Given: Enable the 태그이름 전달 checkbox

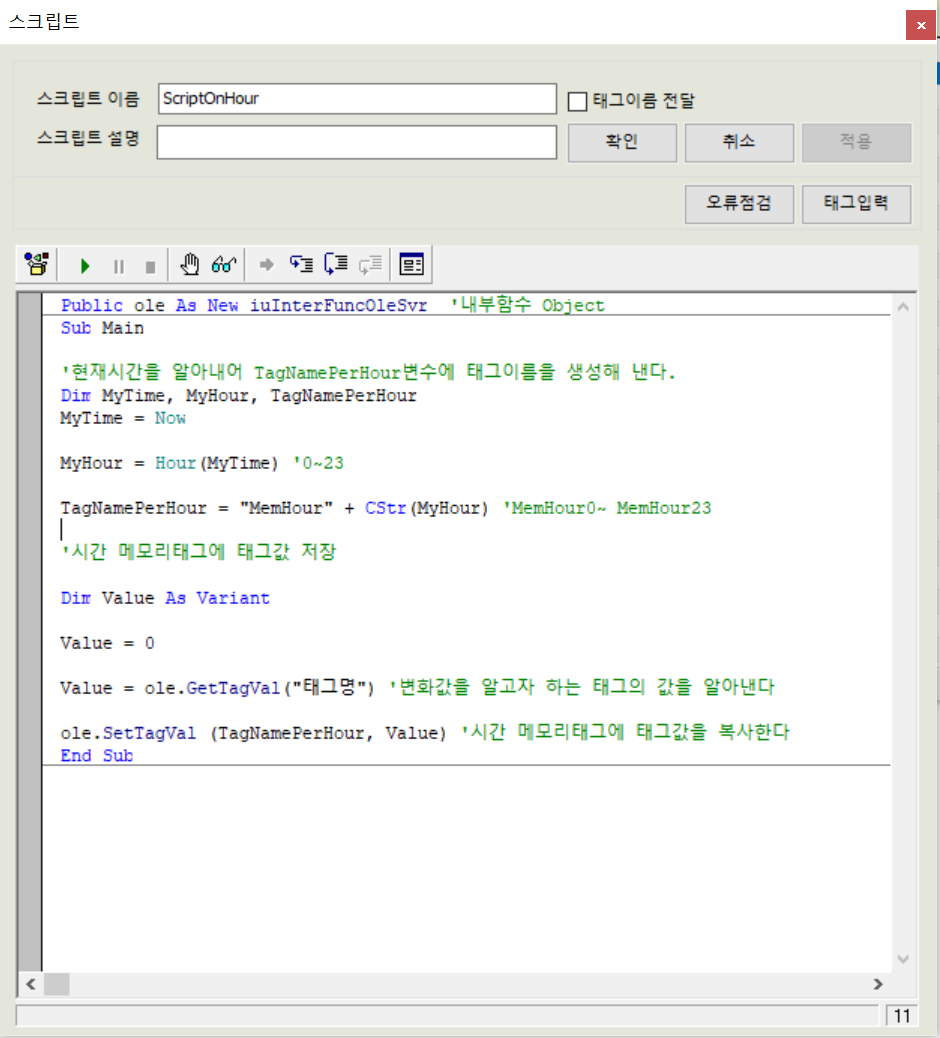Looking at the screenshot, I should coord(576,100).
